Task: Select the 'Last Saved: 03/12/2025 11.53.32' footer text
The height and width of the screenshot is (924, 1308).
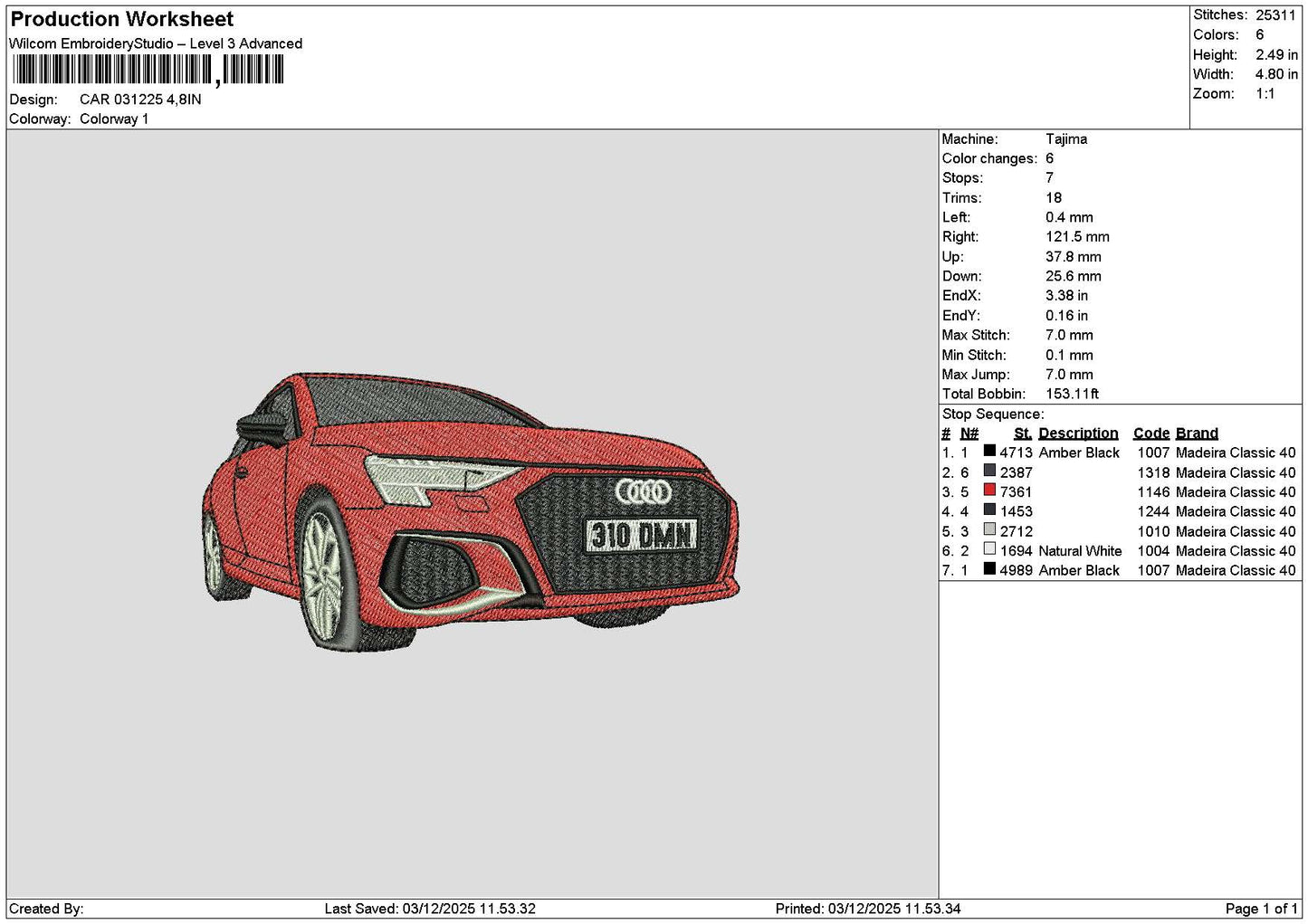Action: 430,909
